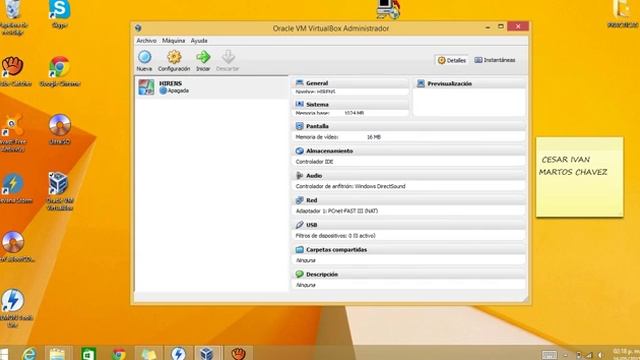Click the sticky note with Cesar Ivan
This screenshot has width=640, height=360.
580,177
